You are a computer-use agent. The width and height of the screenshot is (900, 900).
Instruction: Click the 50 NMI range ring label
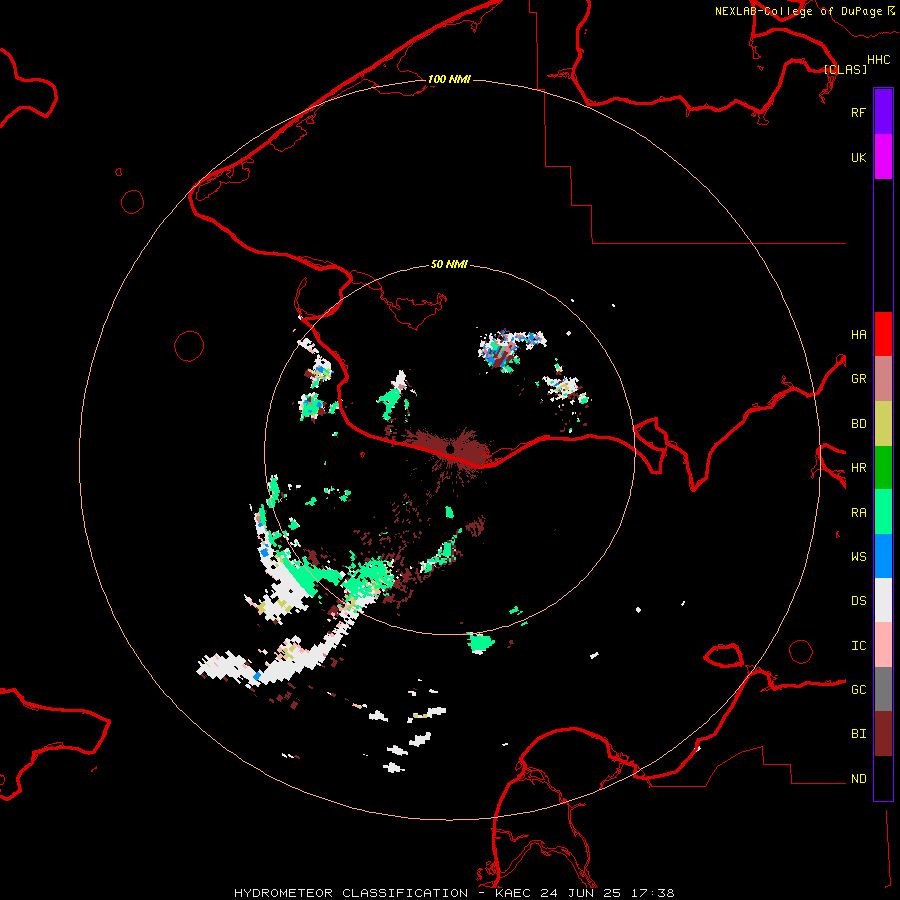click(449, 264)
